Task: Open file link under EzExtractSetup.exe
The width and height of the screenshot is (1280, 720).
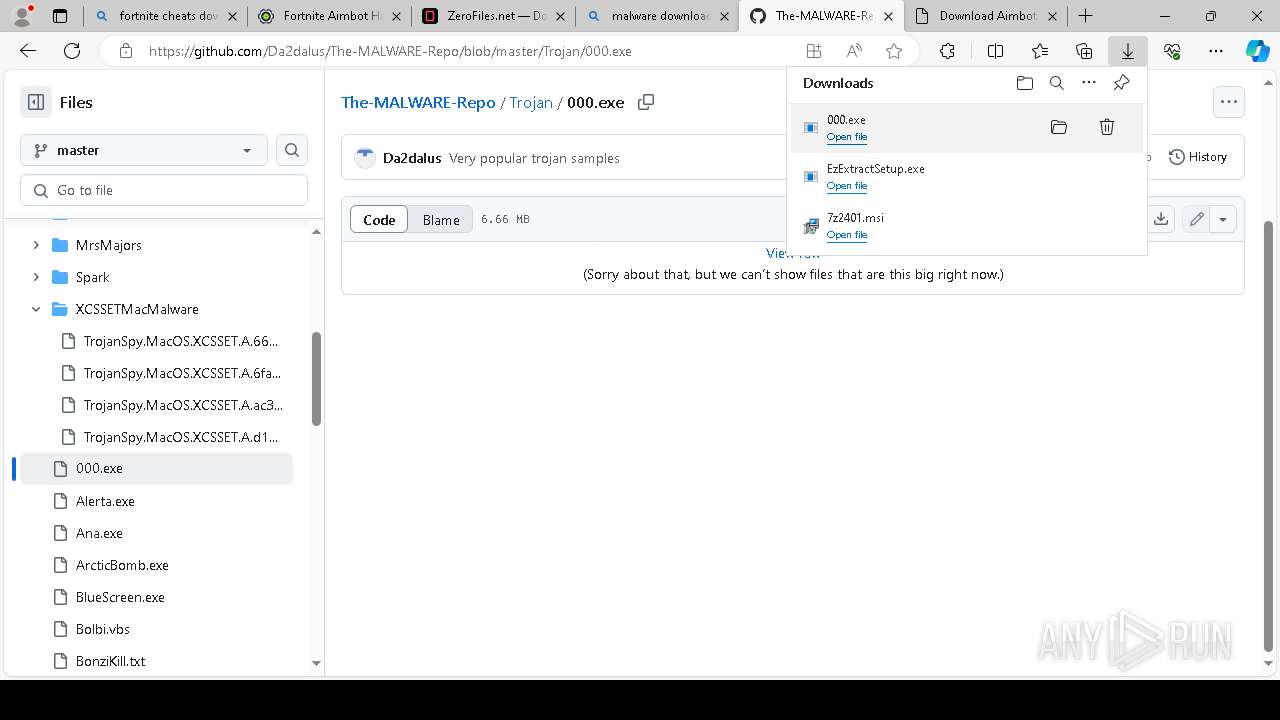Action: (x=847, y=186)
